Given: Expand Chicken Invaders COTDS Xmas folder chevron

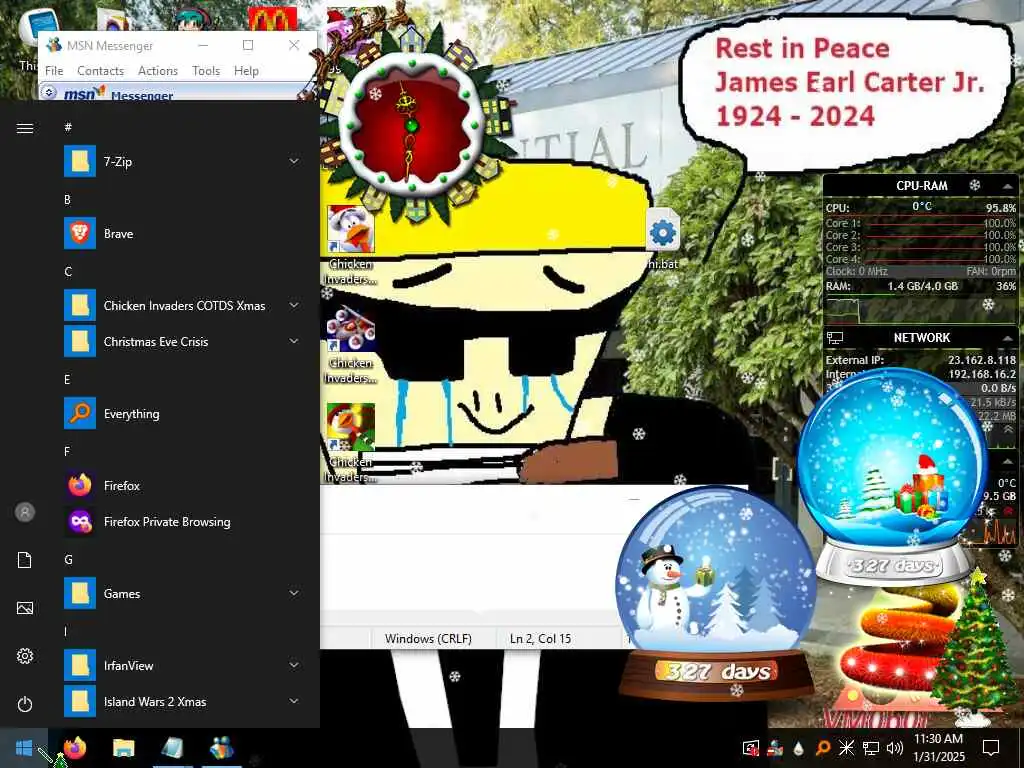Looking at the screenshot, I should tap(294, 306).
